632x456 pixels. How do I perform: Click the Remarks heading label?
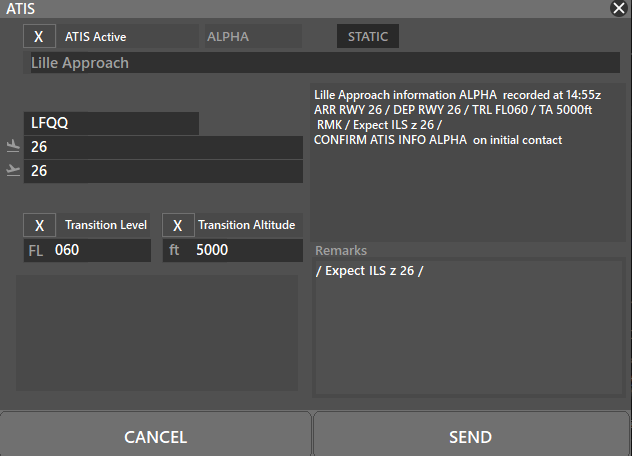[x=341, y=250]
